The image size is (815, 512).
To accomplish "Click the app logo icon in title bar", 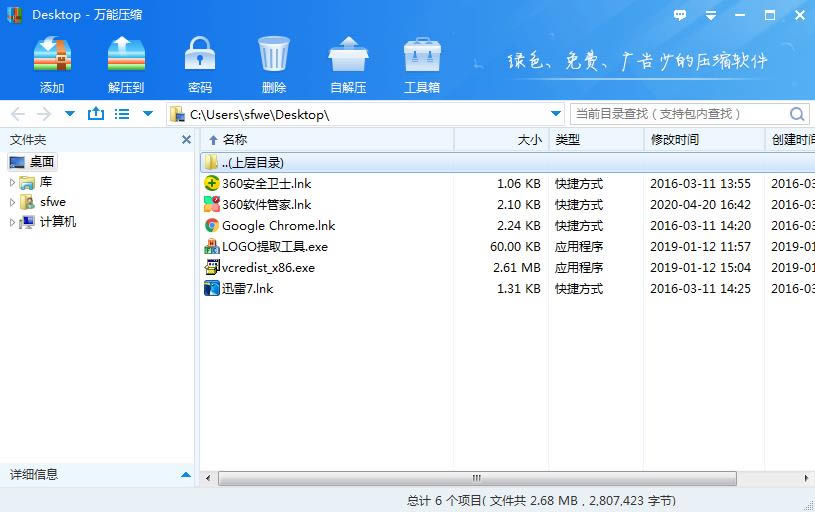I will point(15,15).
